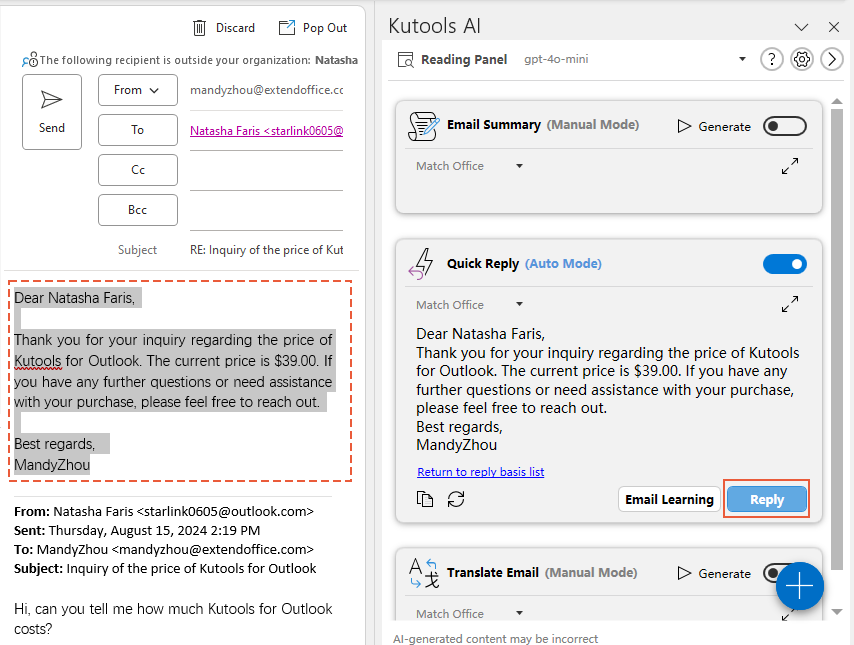
Task: Click the Email Summary panel icon
Action: [x=421, y=126]
